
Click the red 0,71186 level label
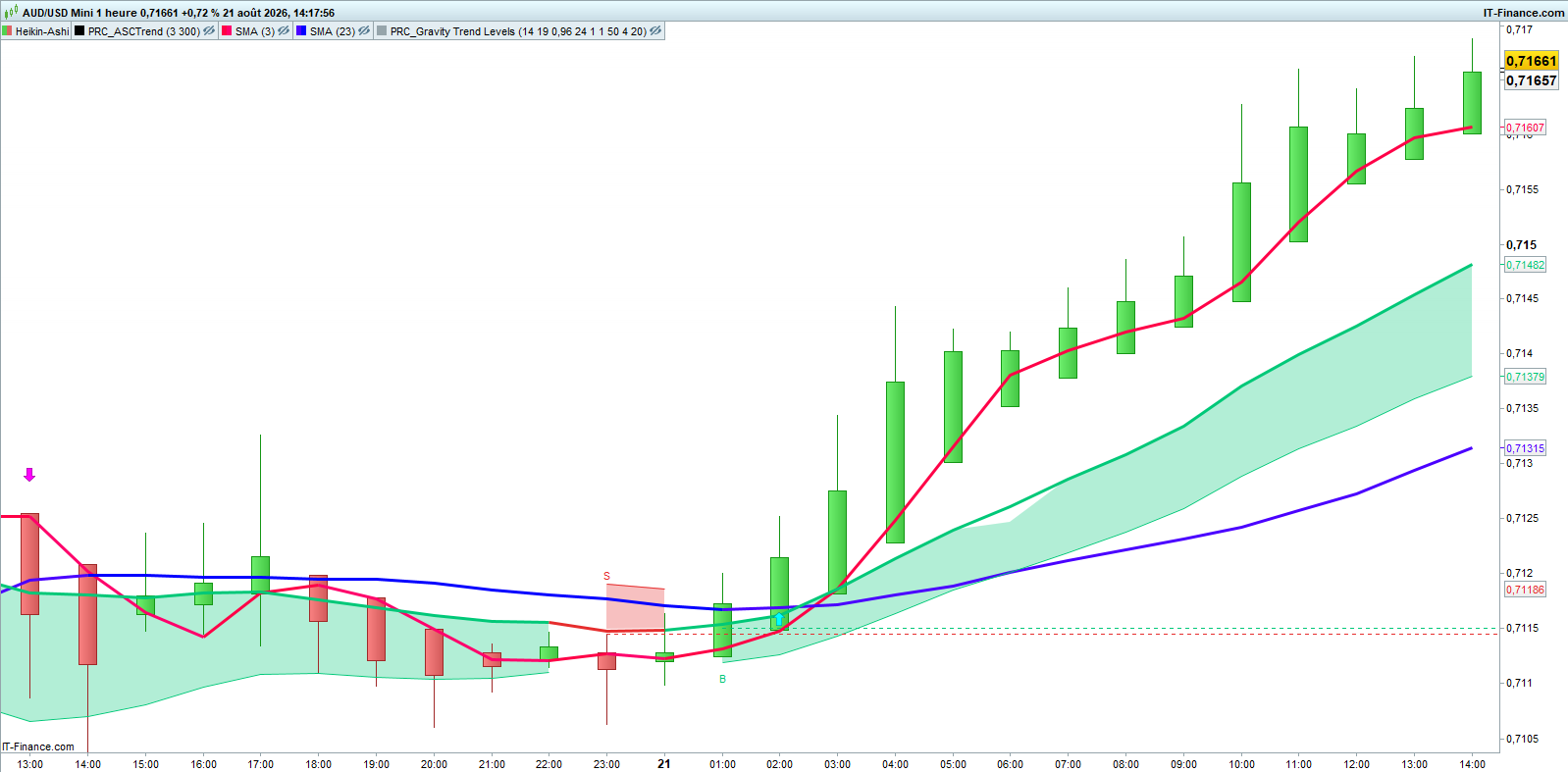pos(1526,590)
